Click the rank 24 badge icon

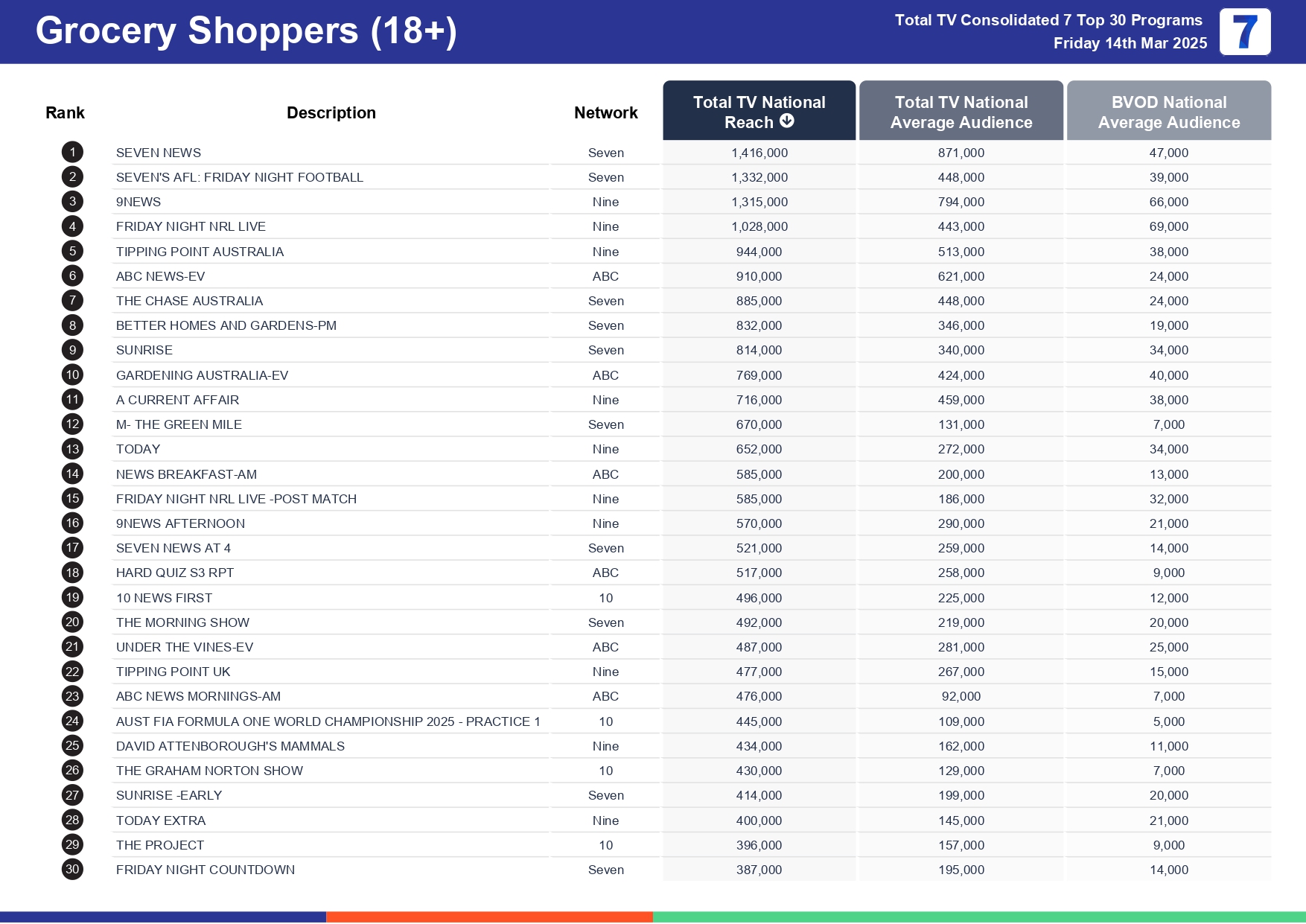pyautogui.click(x=72, y=721)
